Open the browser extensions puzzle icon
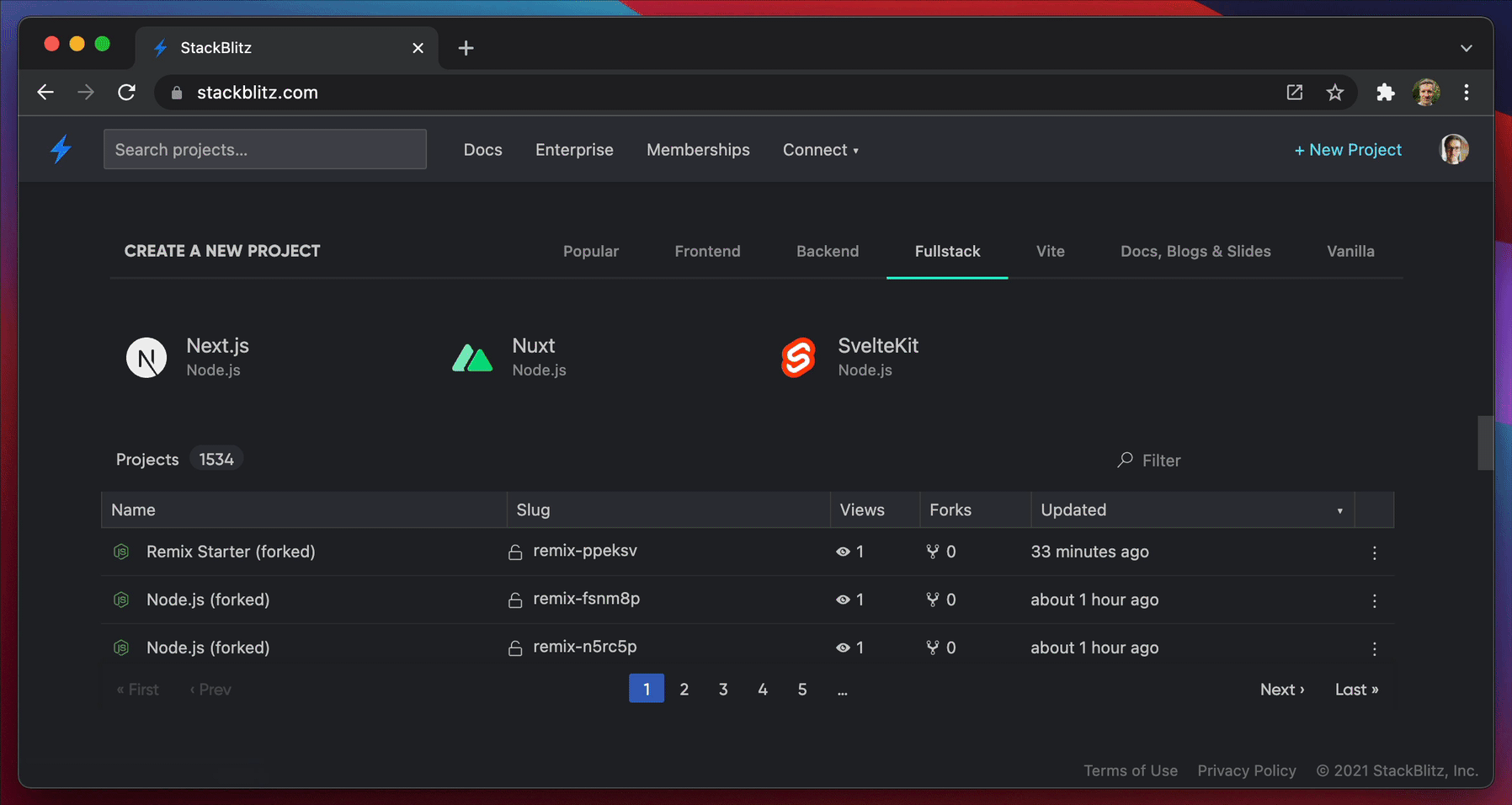The height and width of the screenshot is (805, 1512). [x=1386, y=92]
